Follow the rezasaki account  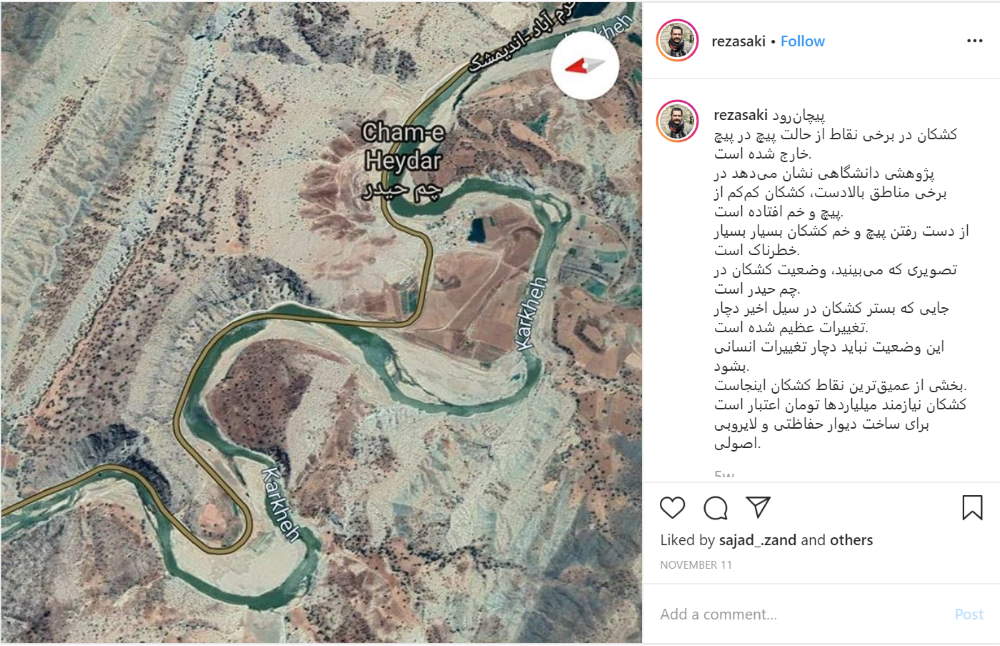802,41
